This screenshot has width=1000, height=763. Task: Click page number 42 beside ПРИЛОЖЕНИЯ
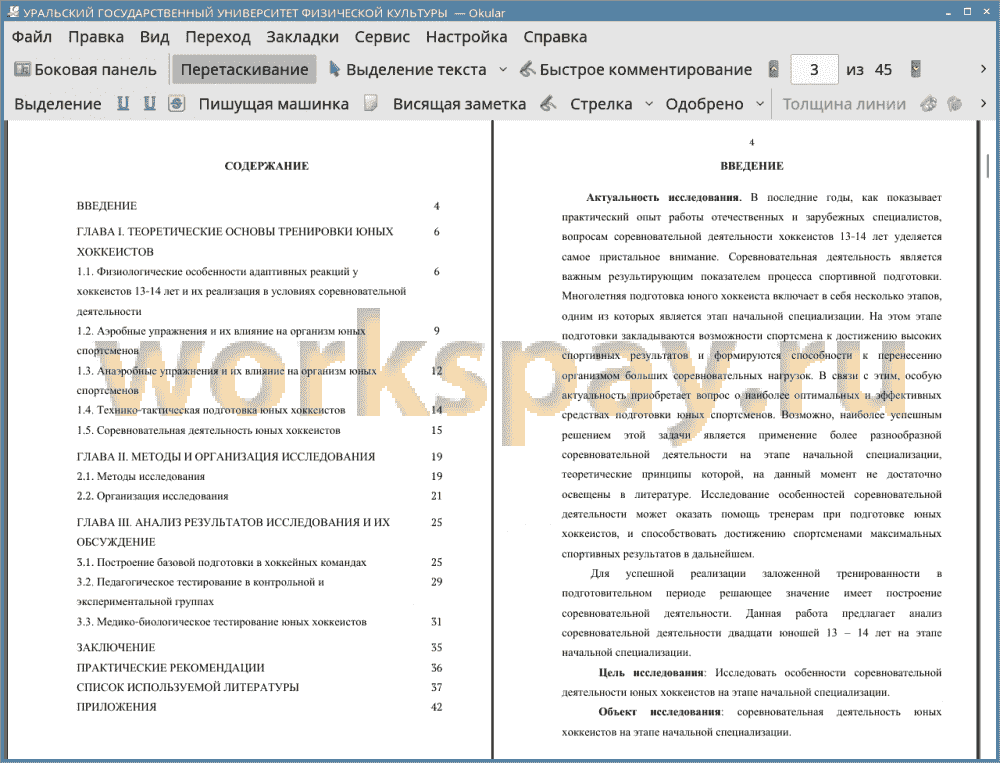tap(436, 707)
